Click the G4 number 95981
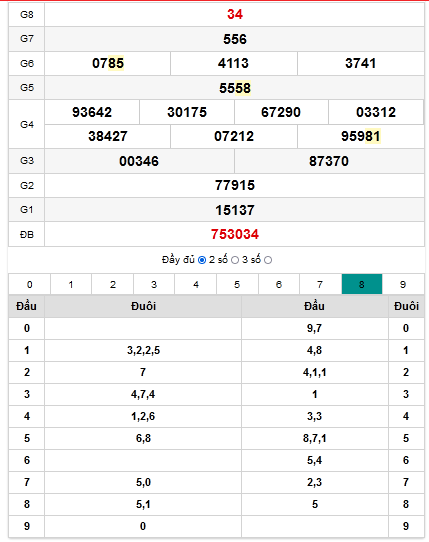Viewport: 429px width, 542px height. click(361, 136)
